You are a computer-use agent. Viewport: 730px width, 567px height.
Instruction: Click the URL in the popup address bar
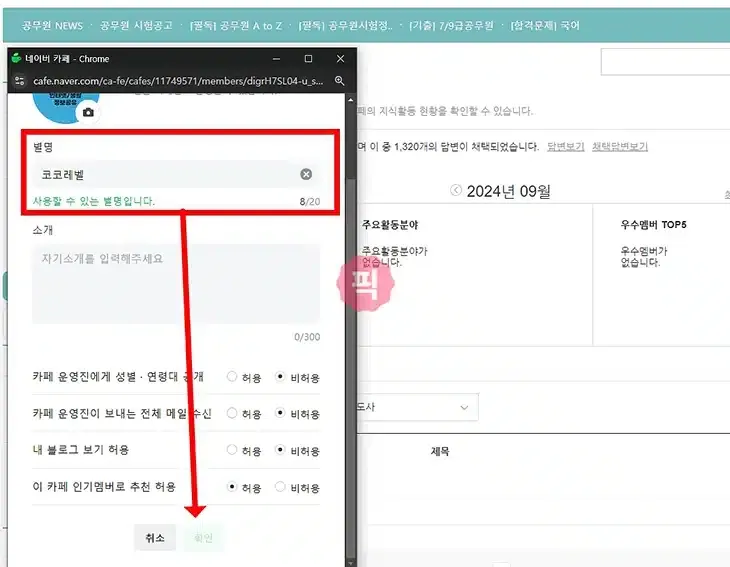[178, 81]
